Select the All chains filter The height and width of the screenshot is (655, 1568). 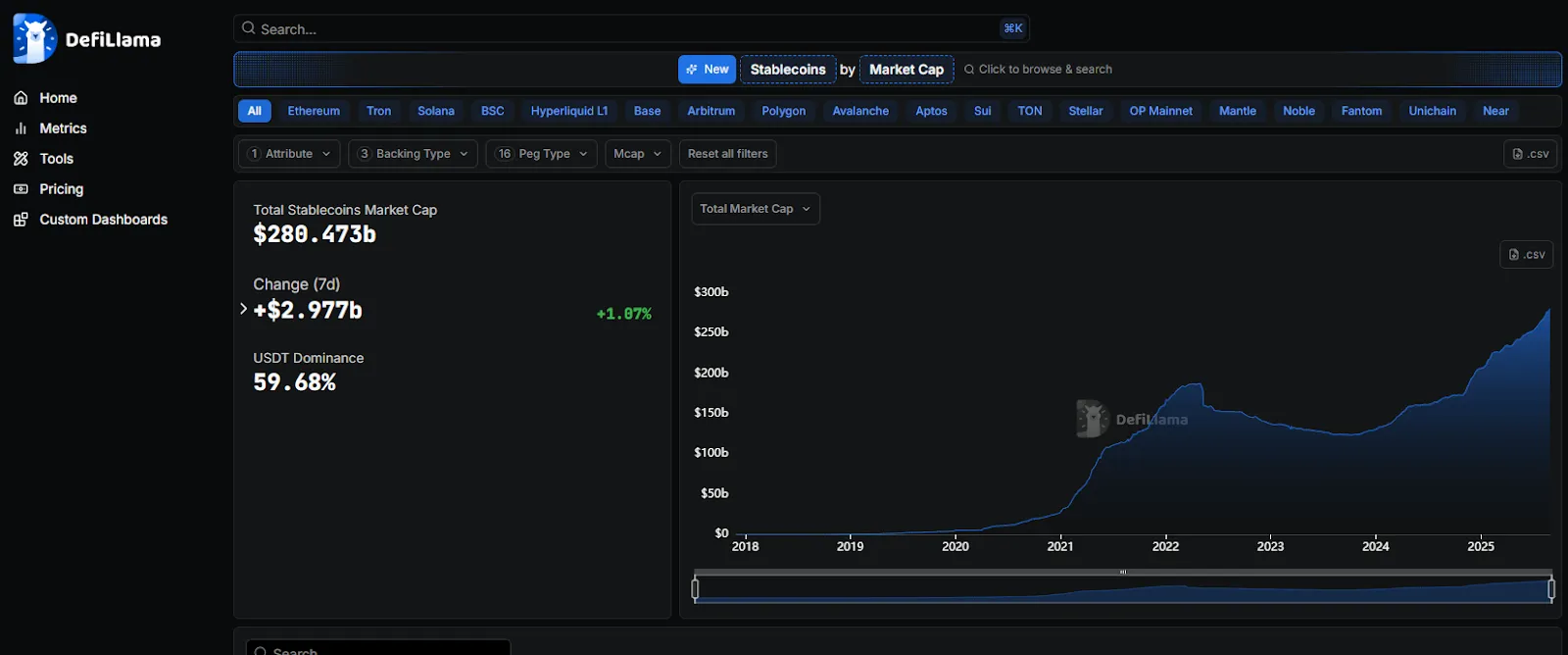click(x=254, y=111)
